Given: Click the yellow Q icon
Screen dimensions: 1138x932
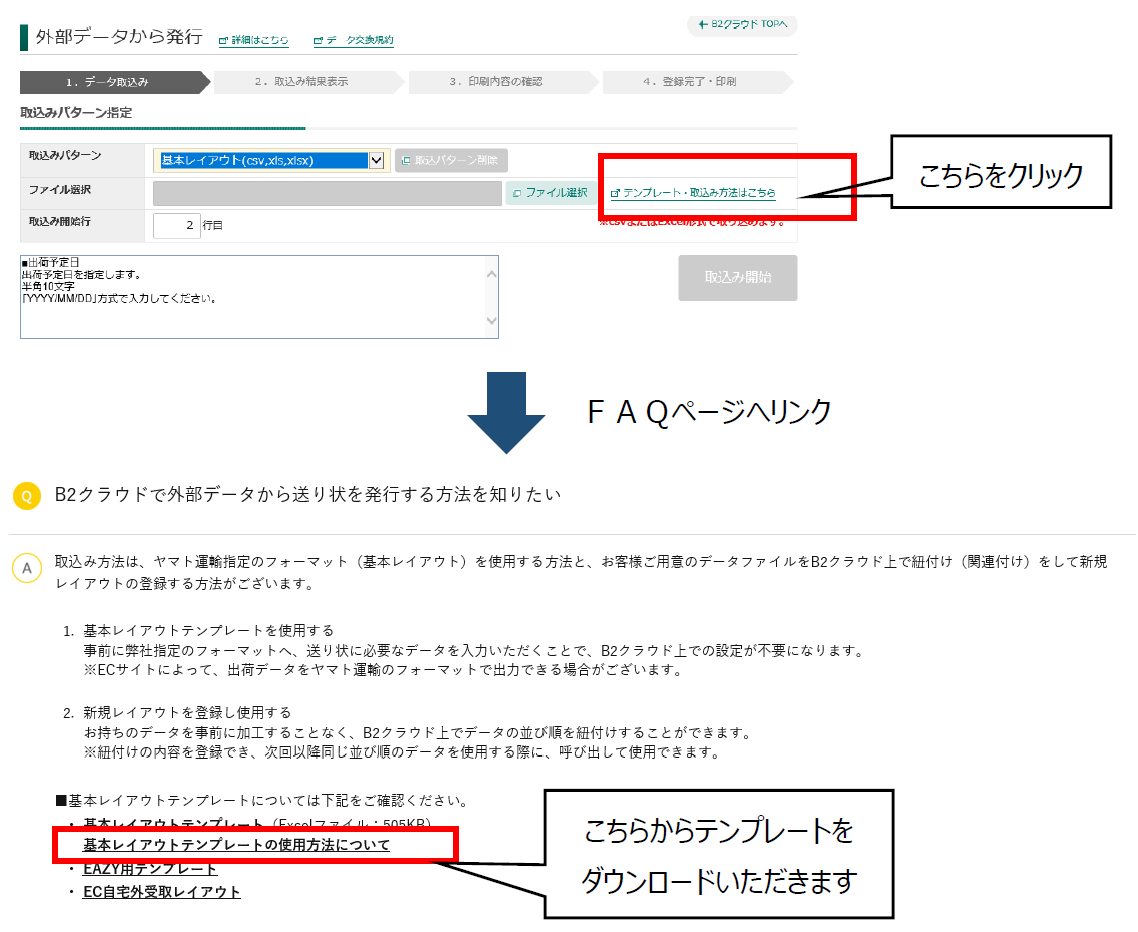Looking at the screenshot, I should [27, 496].
